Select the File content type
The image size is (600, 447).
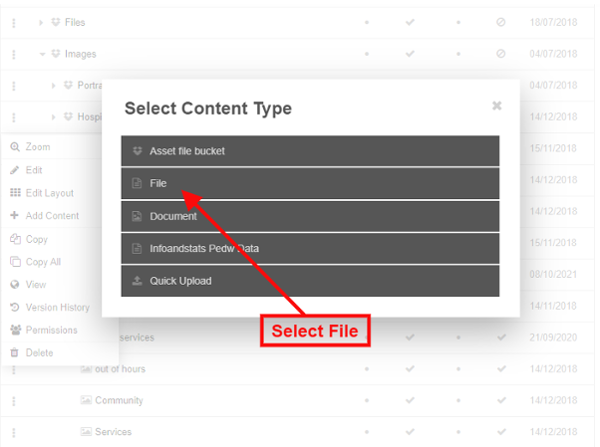310,183
